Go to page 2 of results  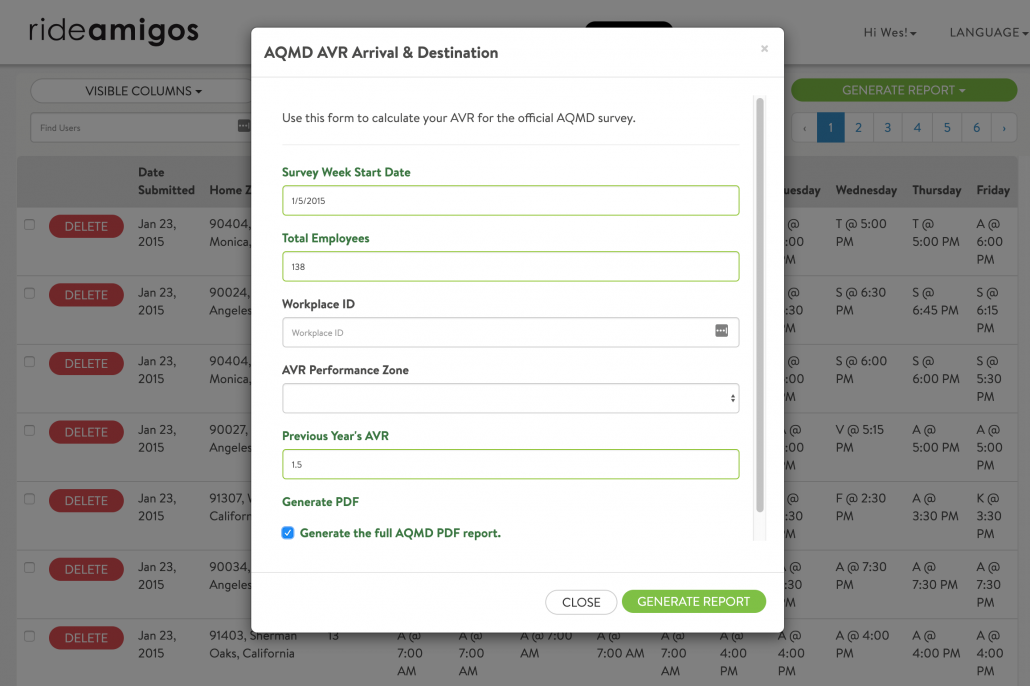click(859, 127)
